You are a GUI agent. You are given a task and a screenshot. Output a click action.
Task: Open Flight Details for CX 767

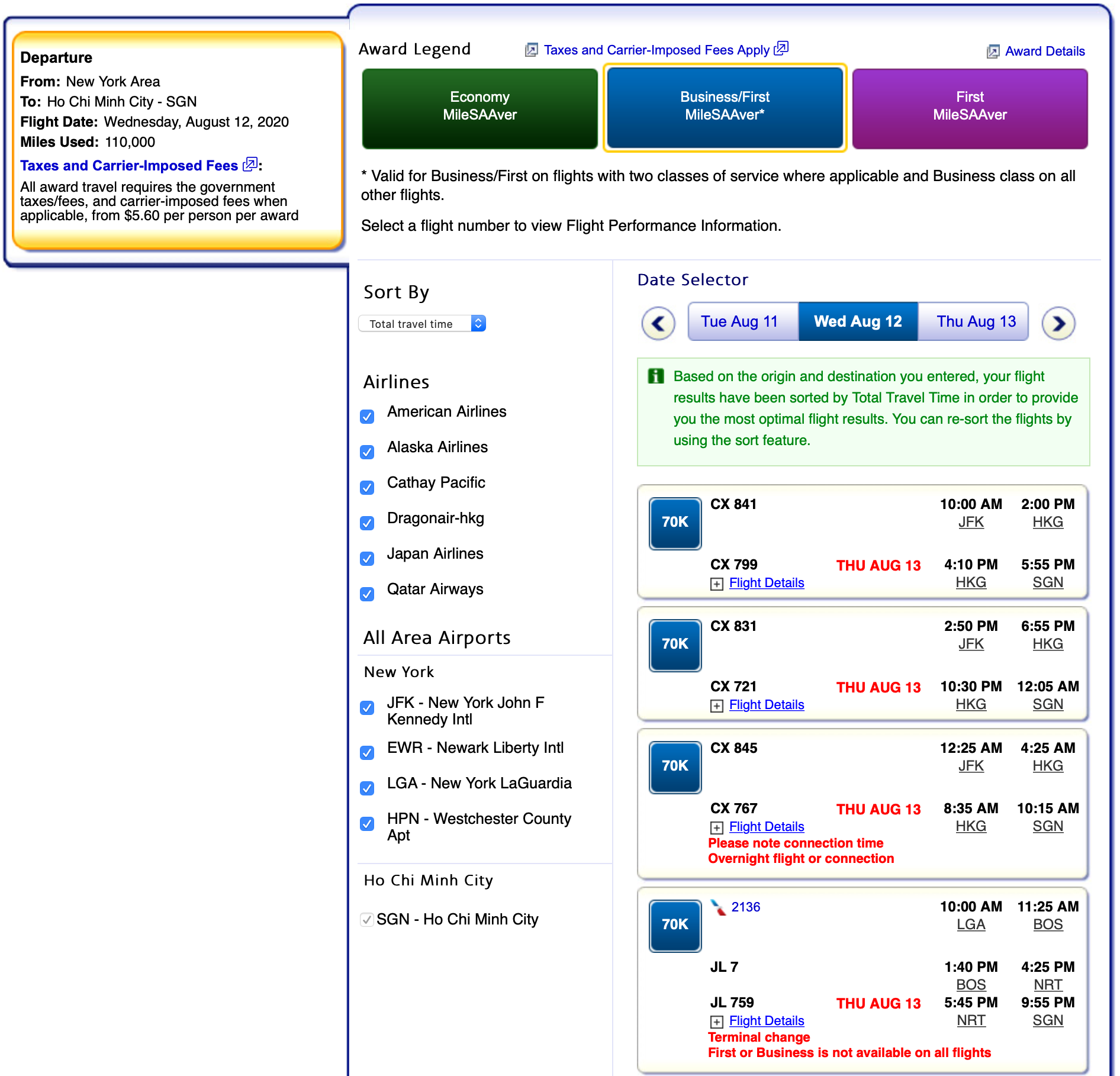click(767, 827)
